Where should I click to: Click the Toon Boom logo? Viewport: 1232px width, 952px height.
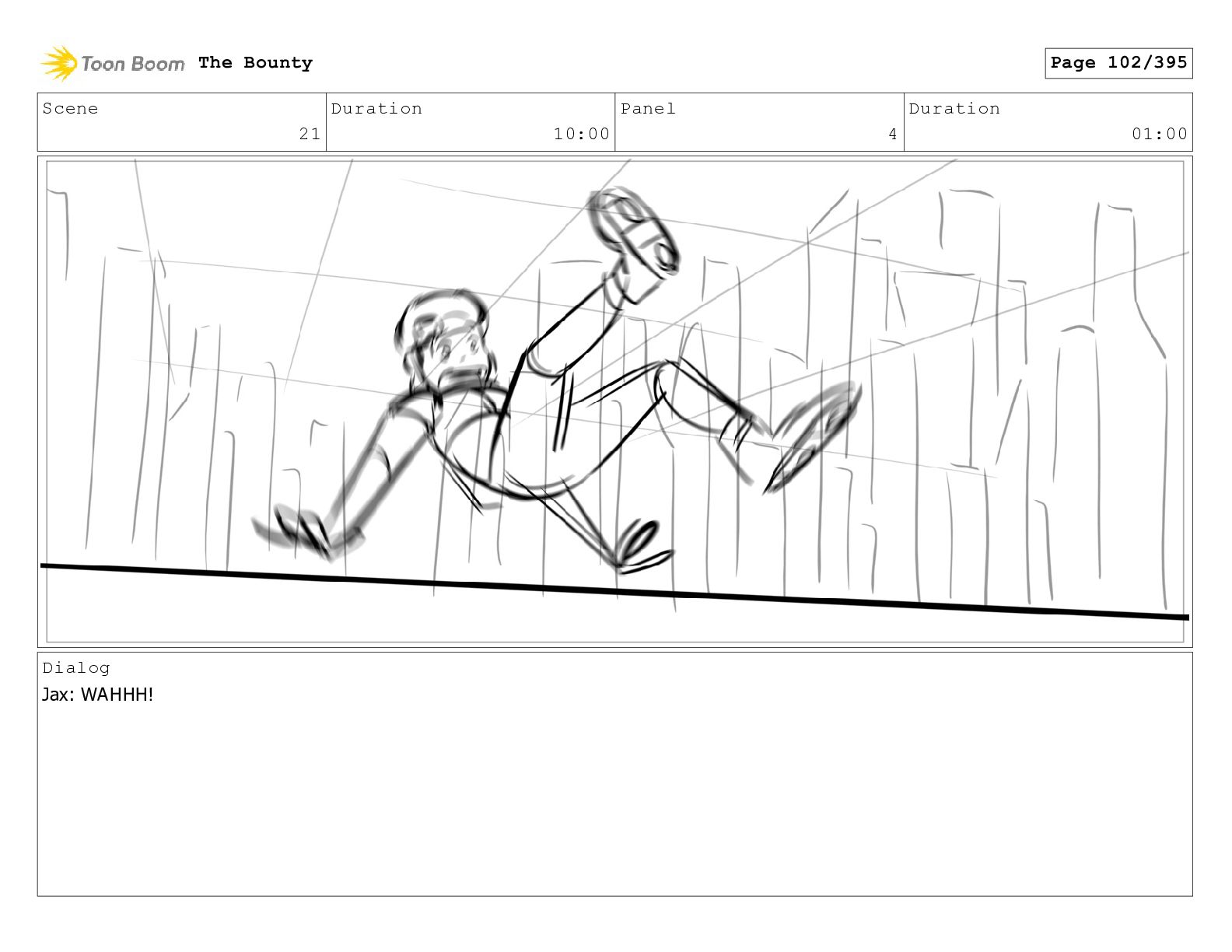tap(113, 63)
